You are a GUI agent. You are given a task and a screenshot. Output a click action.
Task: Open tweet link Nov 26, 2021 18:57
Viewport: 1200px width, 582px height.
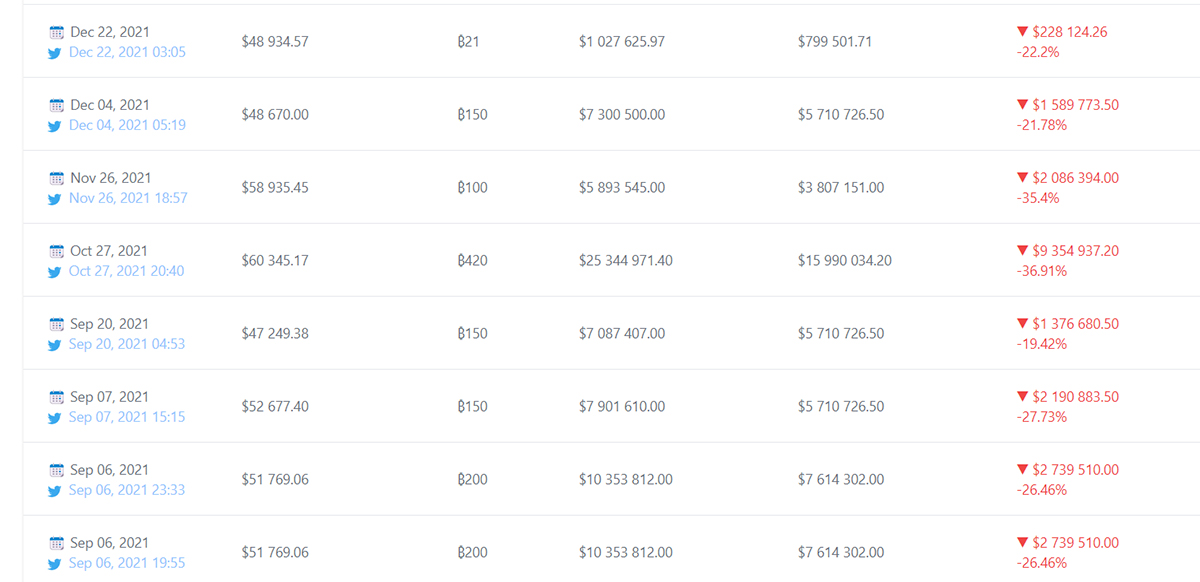pos(128,198)
